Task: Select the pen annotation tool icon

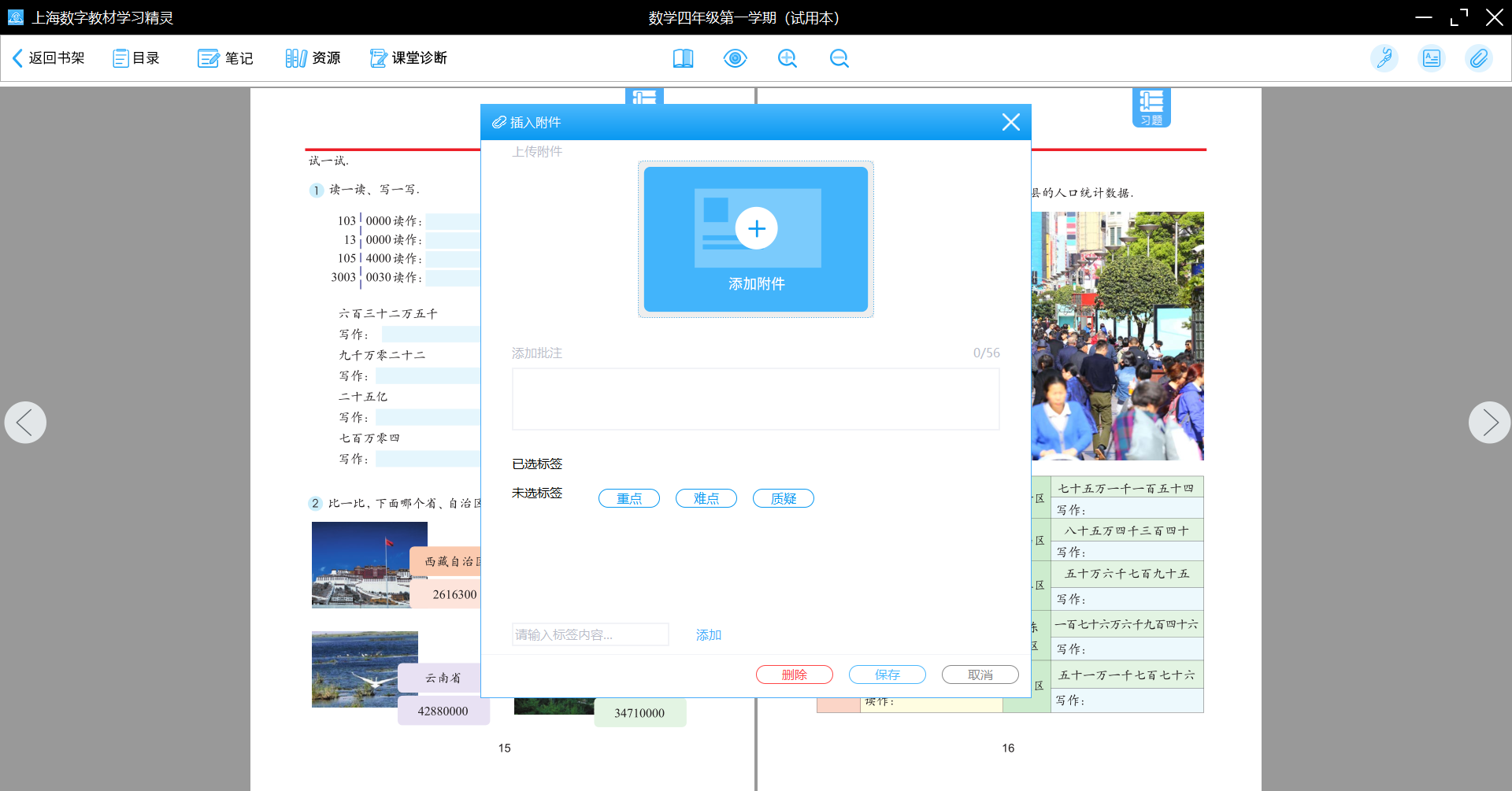Action: (1384, 58)
